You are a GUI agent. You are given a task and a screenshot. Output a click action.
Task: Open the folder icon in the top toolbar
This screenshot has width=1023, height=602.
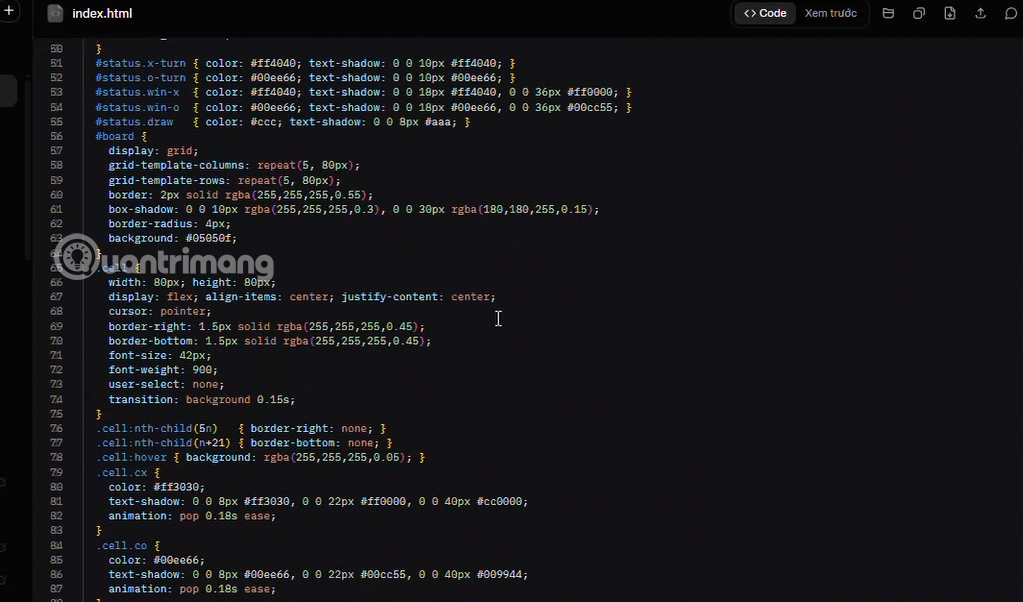pos(887,13)
